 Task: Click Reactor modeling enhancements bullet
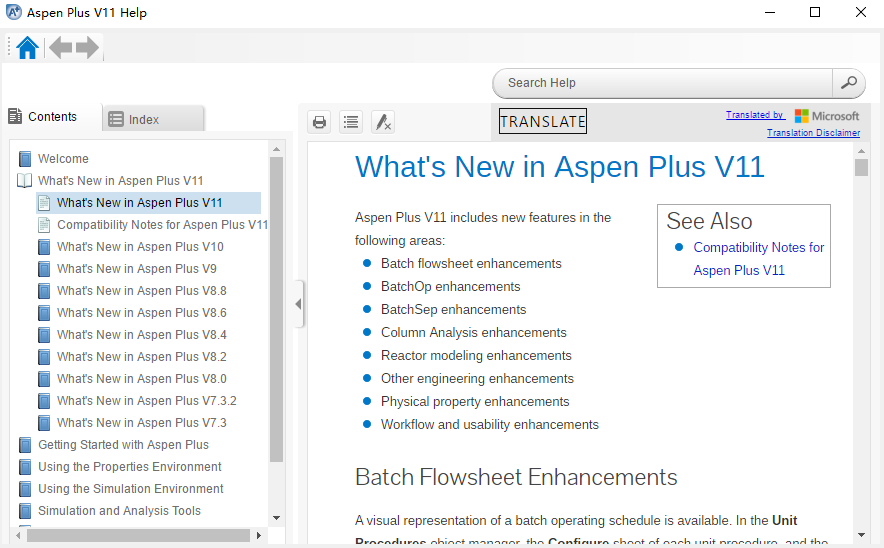(476, 356)
